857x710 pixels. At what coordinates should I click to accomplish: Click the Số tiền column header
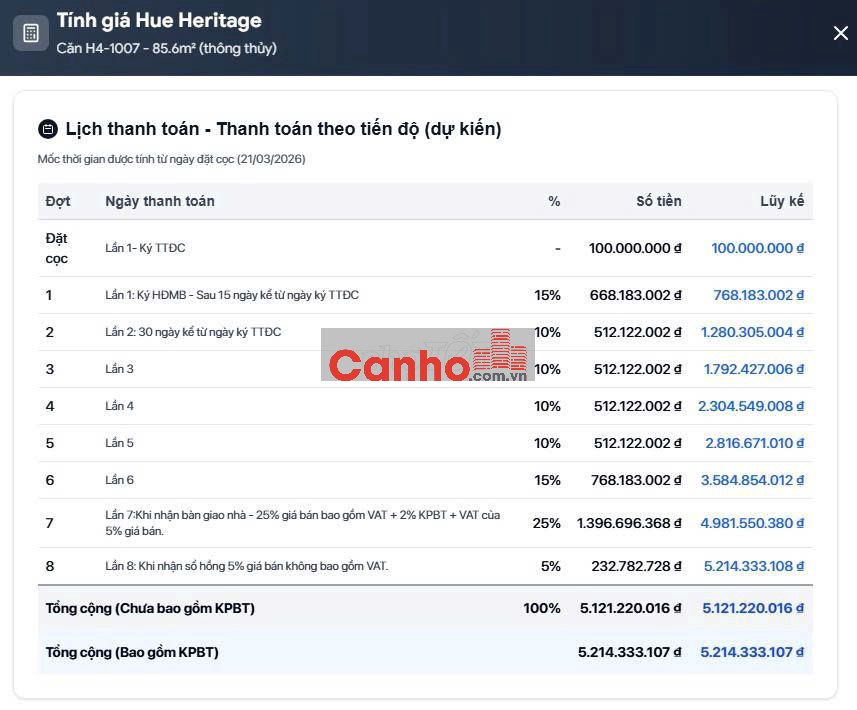658,201
